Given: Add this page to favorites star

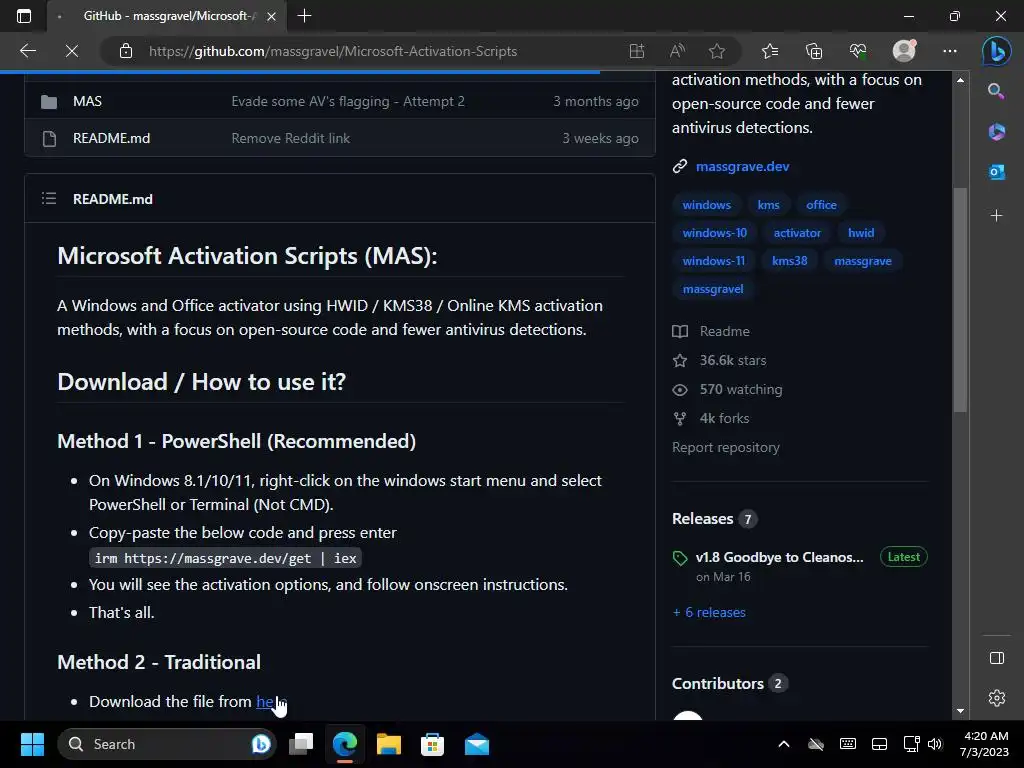Looking at the screenshot, I should pyautogui.click(x=717, y=51).
